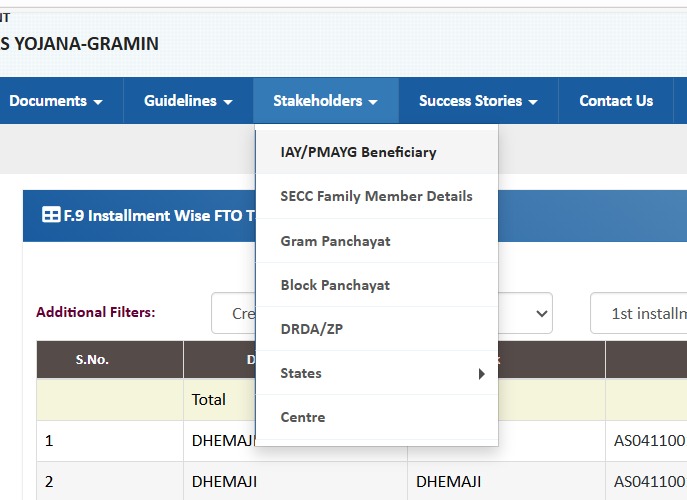This screenshot has height=500, width=687.
Task: Open the Guidelines menu
Action: click(x=188, y=101)
